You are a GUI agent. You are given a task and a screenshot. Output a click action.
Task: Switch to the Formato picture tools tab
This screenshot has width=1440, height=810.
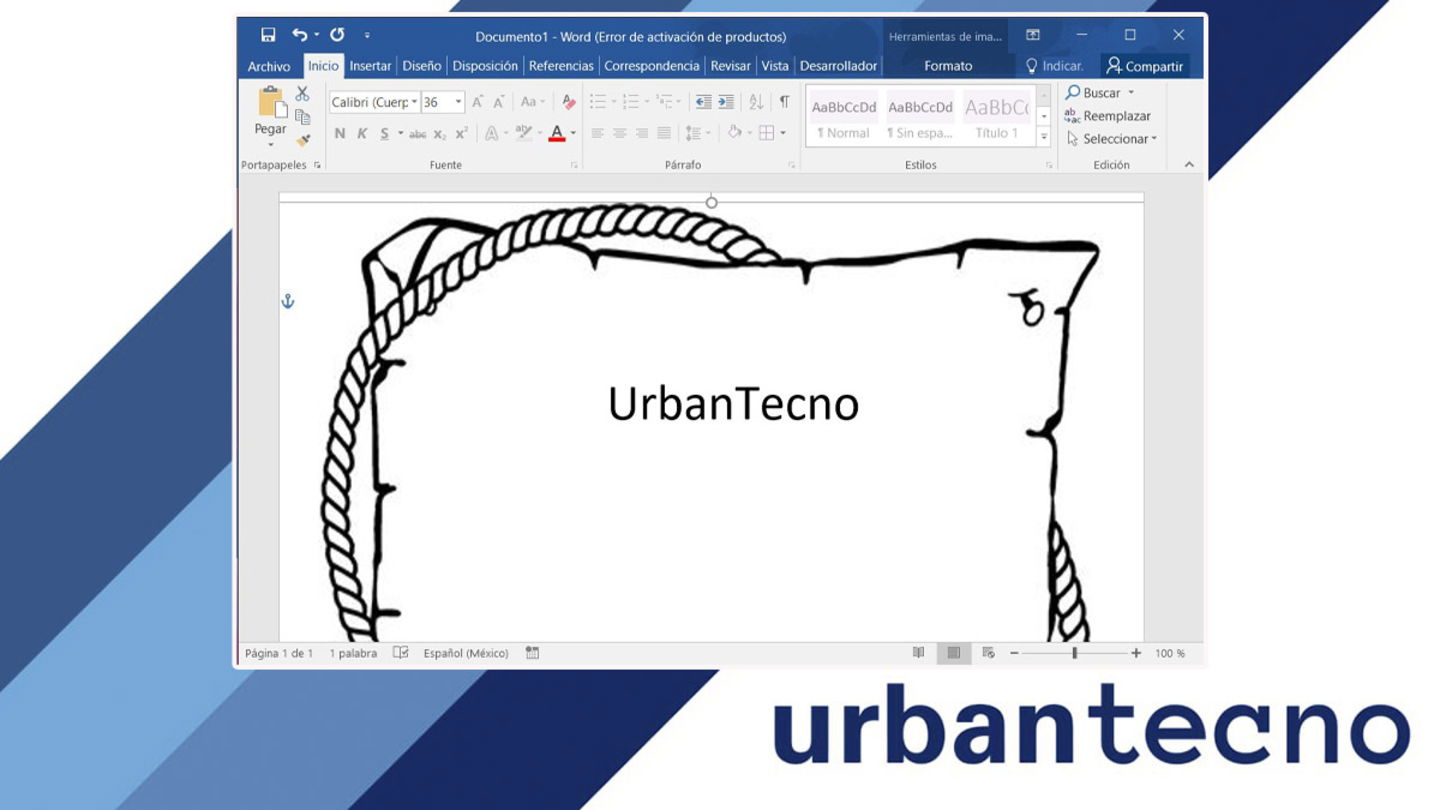tap(948, 66)
